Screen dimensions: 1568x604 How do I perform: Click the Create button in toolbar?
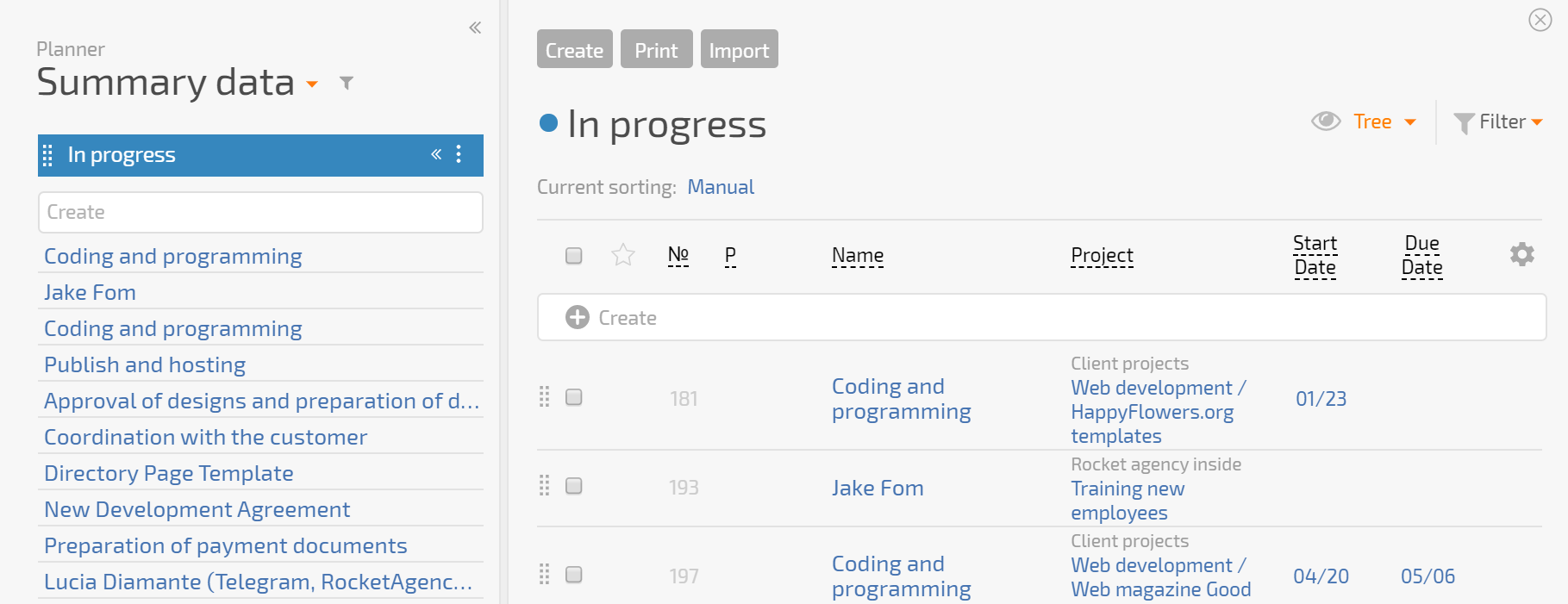(x=575, y=49)
